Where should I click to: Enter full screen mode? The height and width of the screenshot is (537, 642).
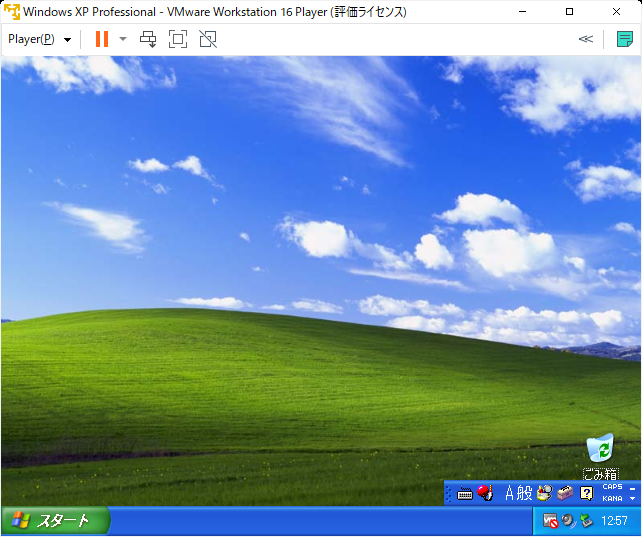[x=178, y=39]
